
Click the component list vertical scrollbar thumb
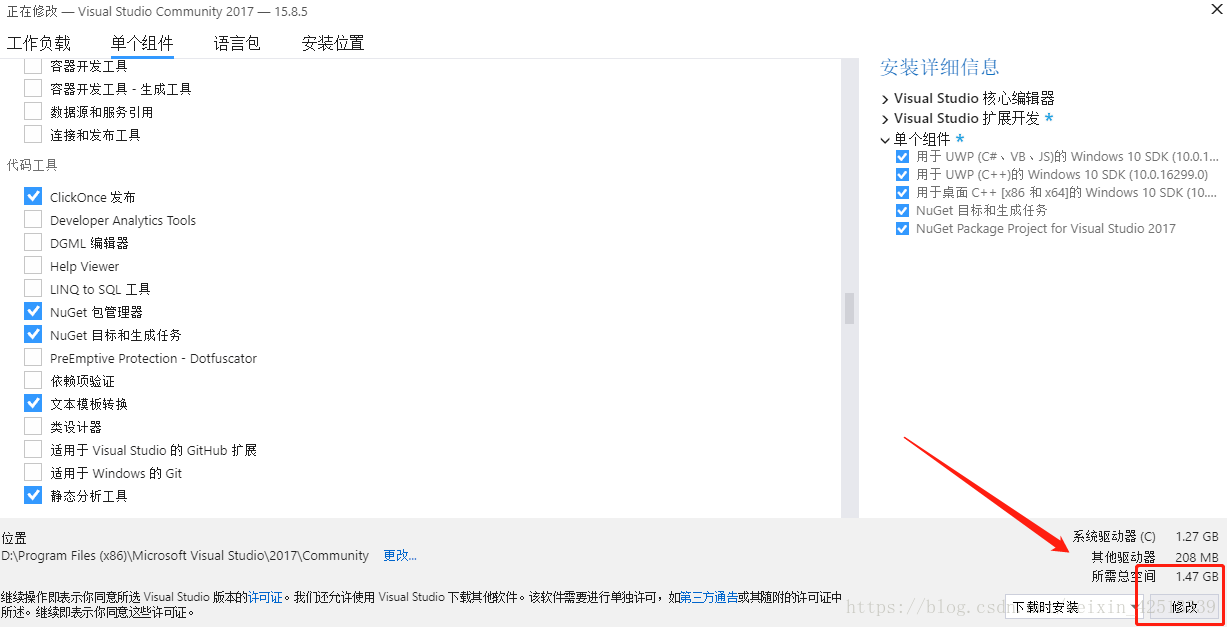849,308
